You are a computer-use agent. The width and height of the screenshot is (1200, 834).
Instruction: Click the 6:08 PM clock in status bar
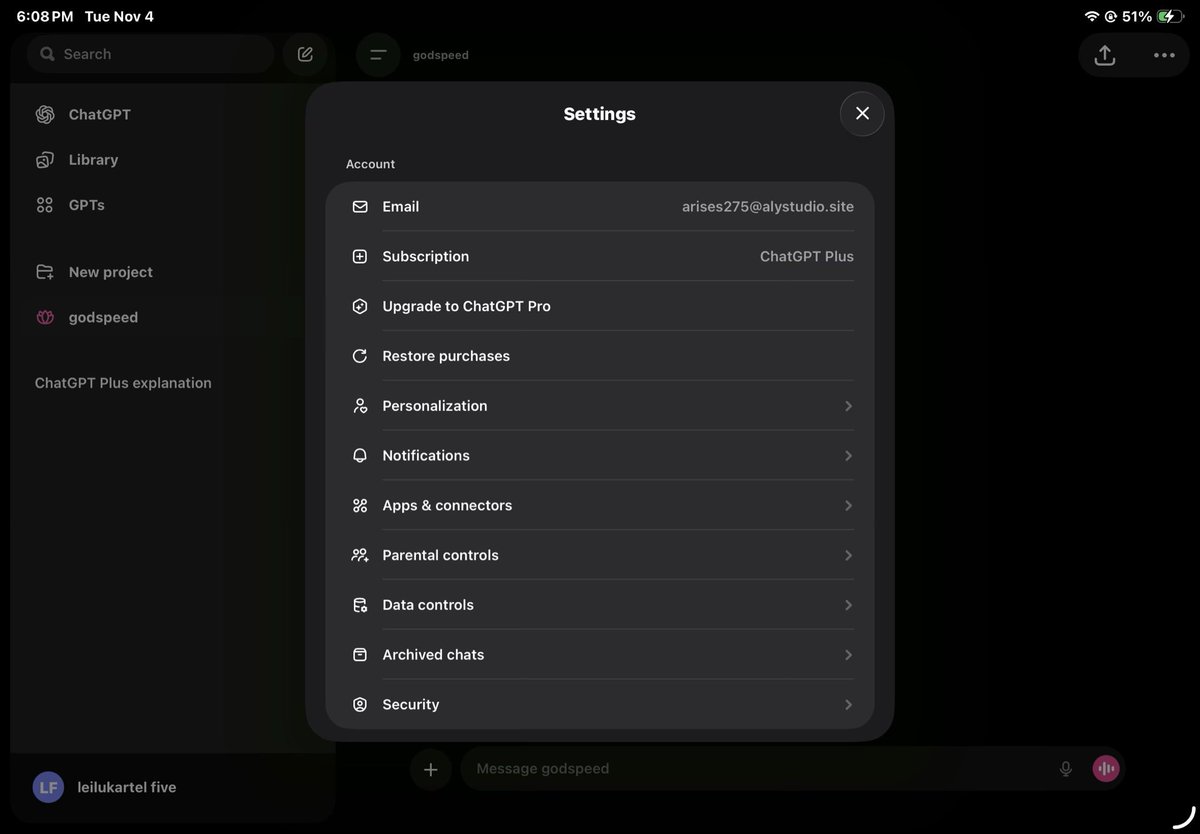(45, 17)
